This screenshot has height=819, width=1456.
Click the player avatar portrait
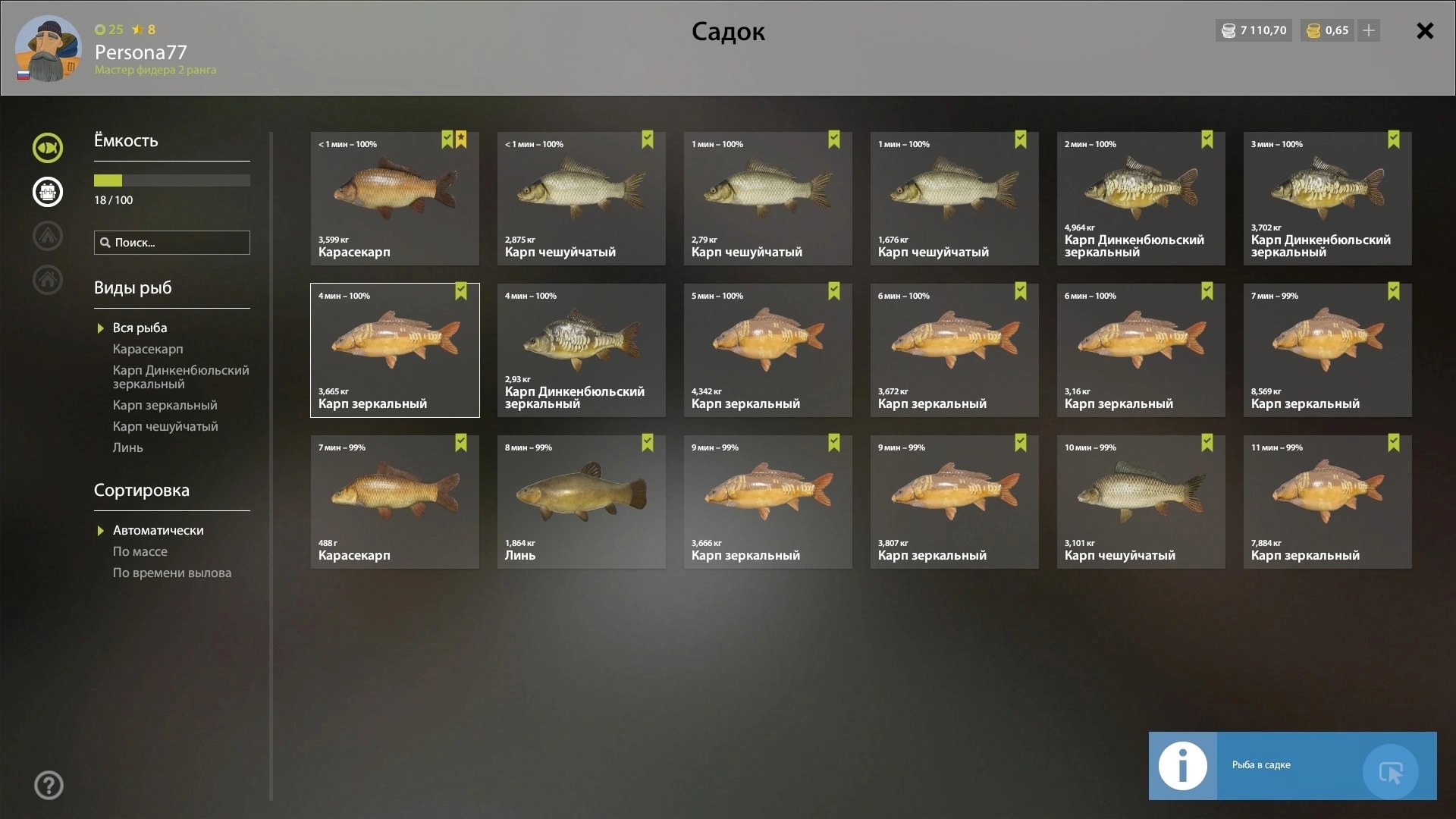(48, 48)
